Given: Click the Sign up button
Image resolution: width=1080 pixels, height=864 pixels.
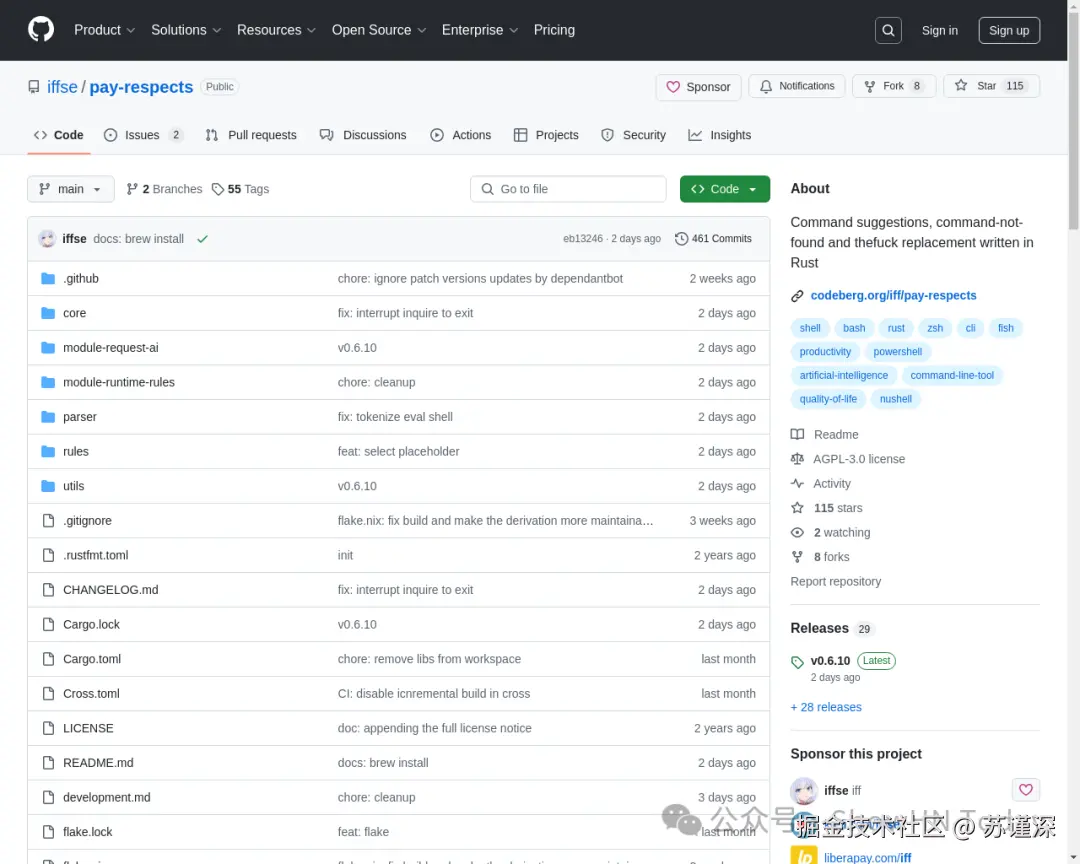Looking at the screenshot, I should coord(1008,30).
